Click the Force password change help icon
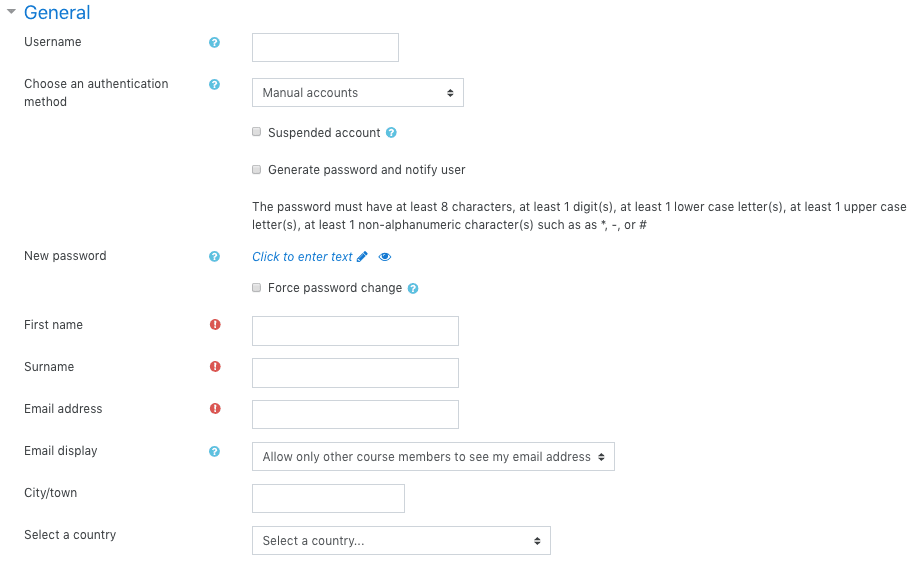The width and height of the screenshot is (918, 565). 413,288
